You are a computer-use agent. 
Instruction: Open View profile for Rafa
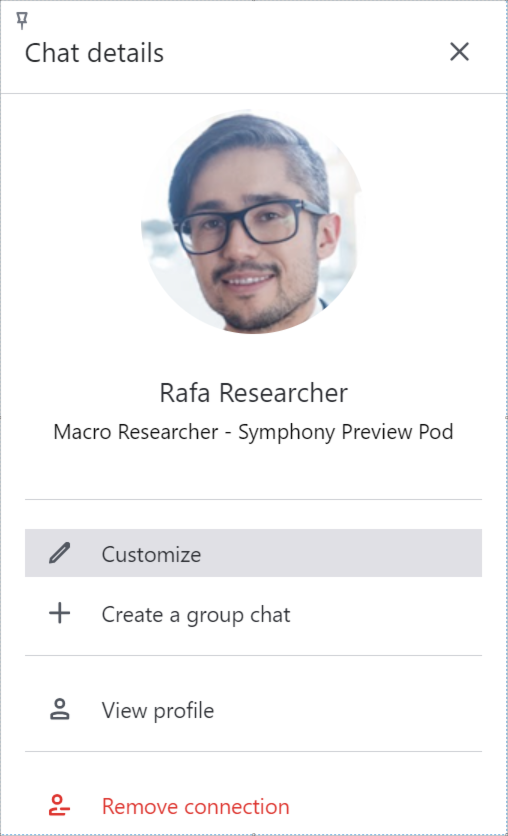pyautogui.click(x=158, y=711)
